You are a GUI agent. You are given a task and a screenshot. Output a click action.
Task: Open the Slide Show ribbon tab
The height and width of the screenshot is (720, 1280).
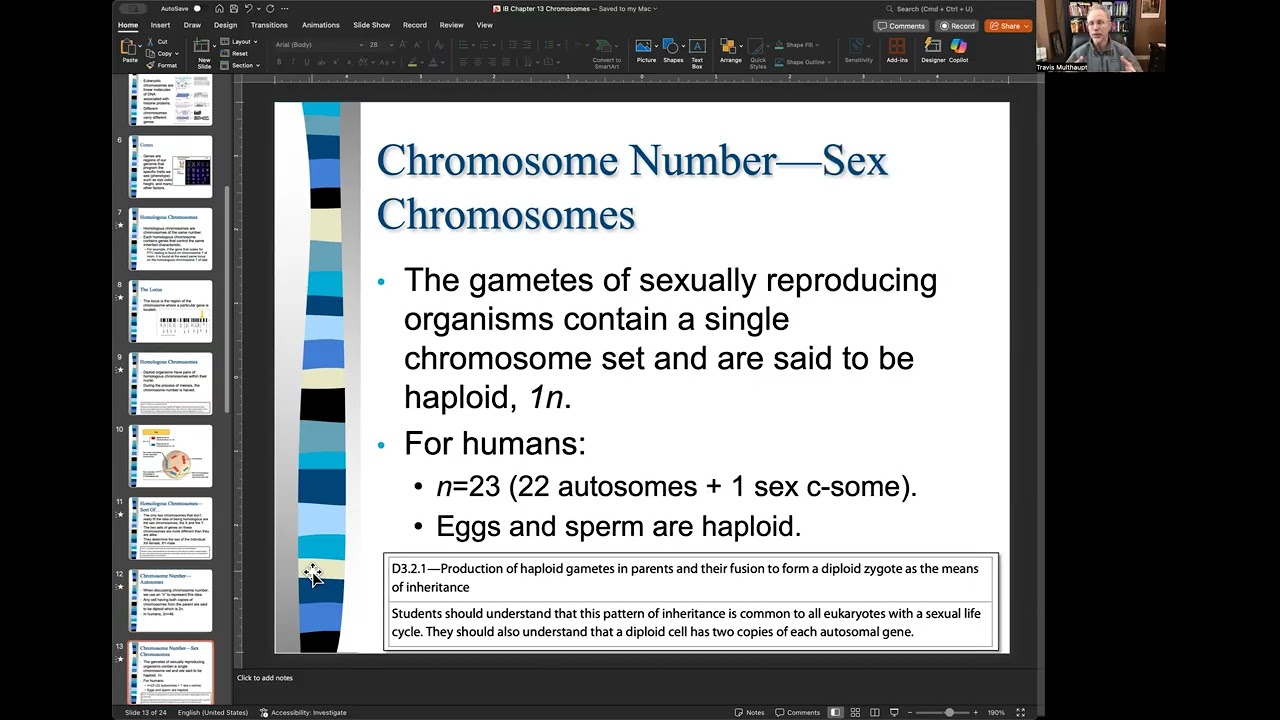point(371,25)
